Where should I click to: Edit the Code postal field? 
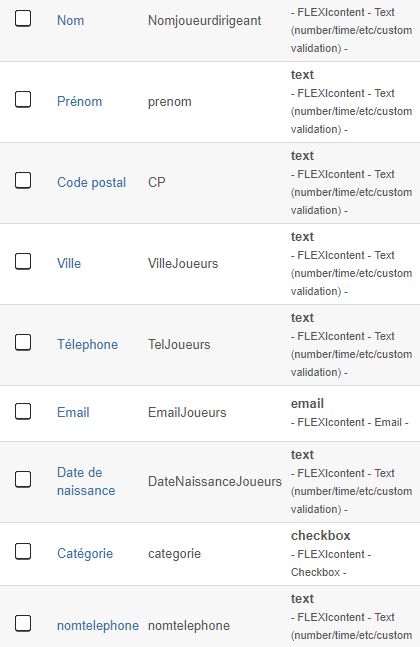tap(91, 182)
